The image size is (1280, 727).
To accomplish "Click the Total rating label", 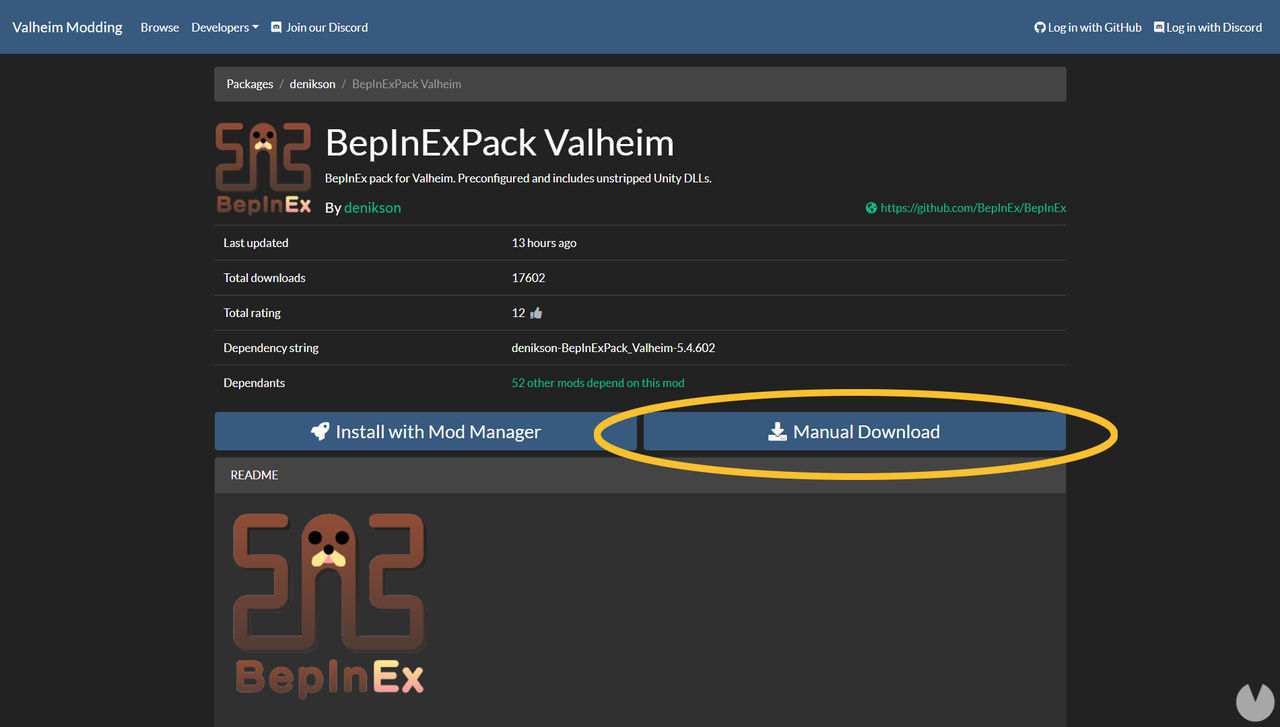I will click(x=252, y=313).
